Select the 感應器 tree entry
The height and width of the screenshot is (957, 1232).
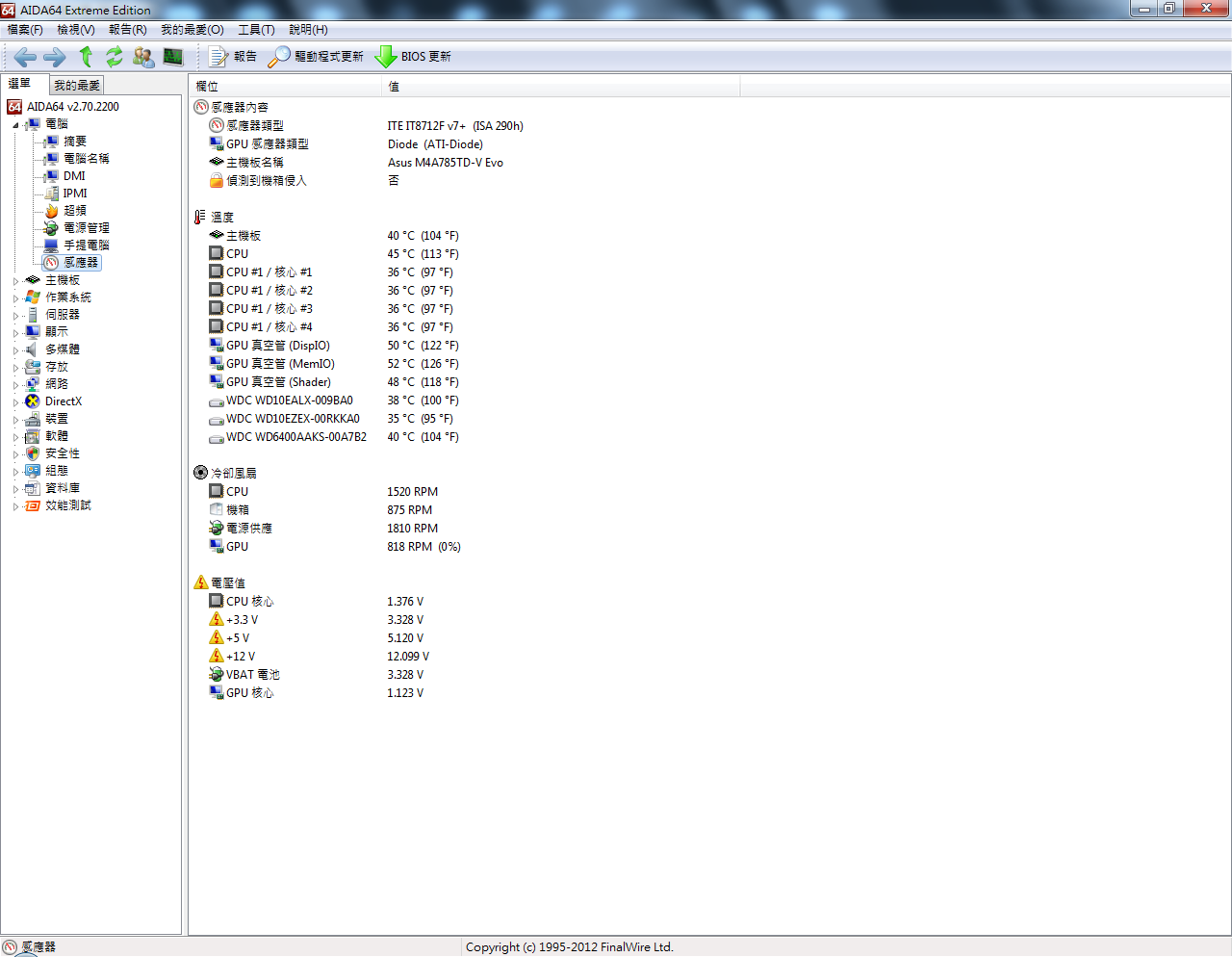81,263
